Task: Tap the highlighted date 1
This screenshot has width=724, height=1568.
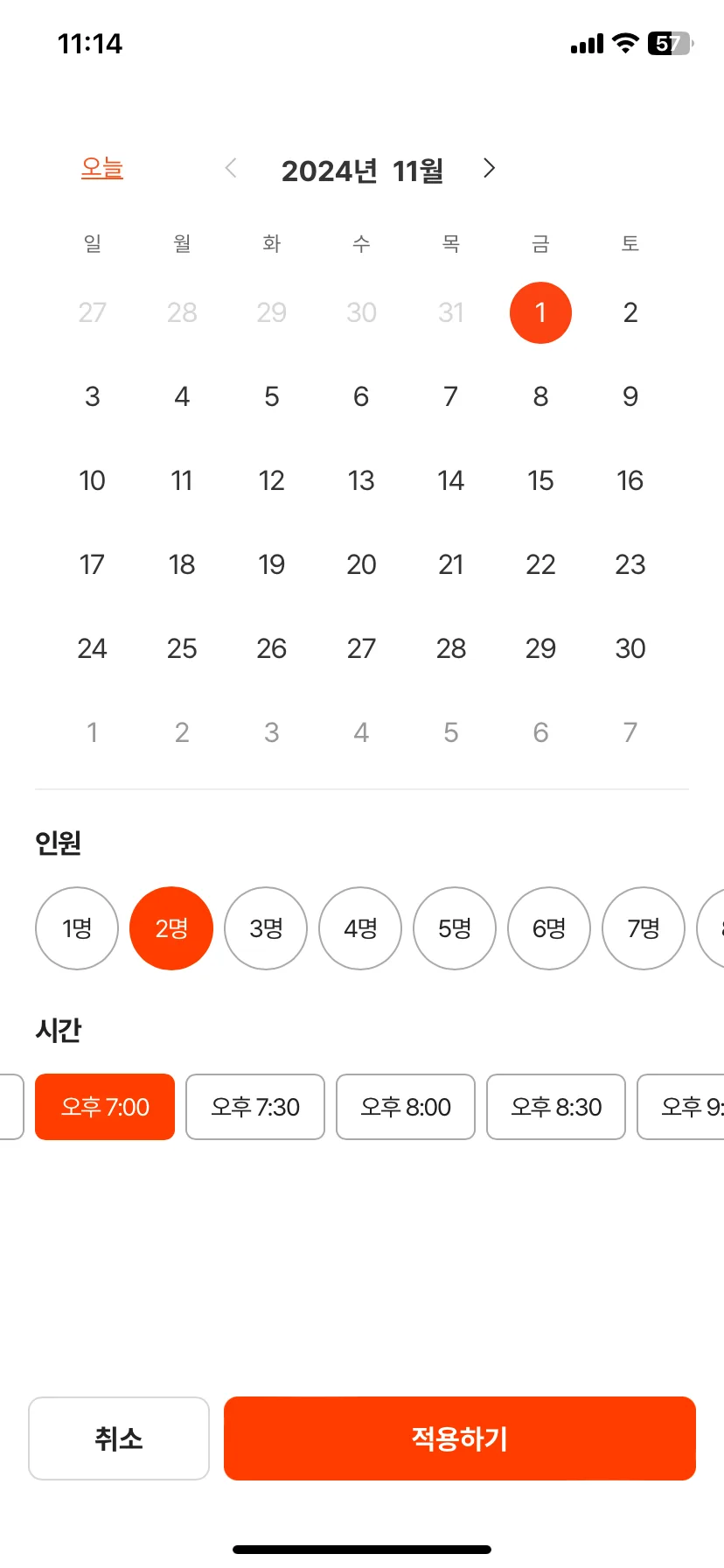Action: [540, 312]
